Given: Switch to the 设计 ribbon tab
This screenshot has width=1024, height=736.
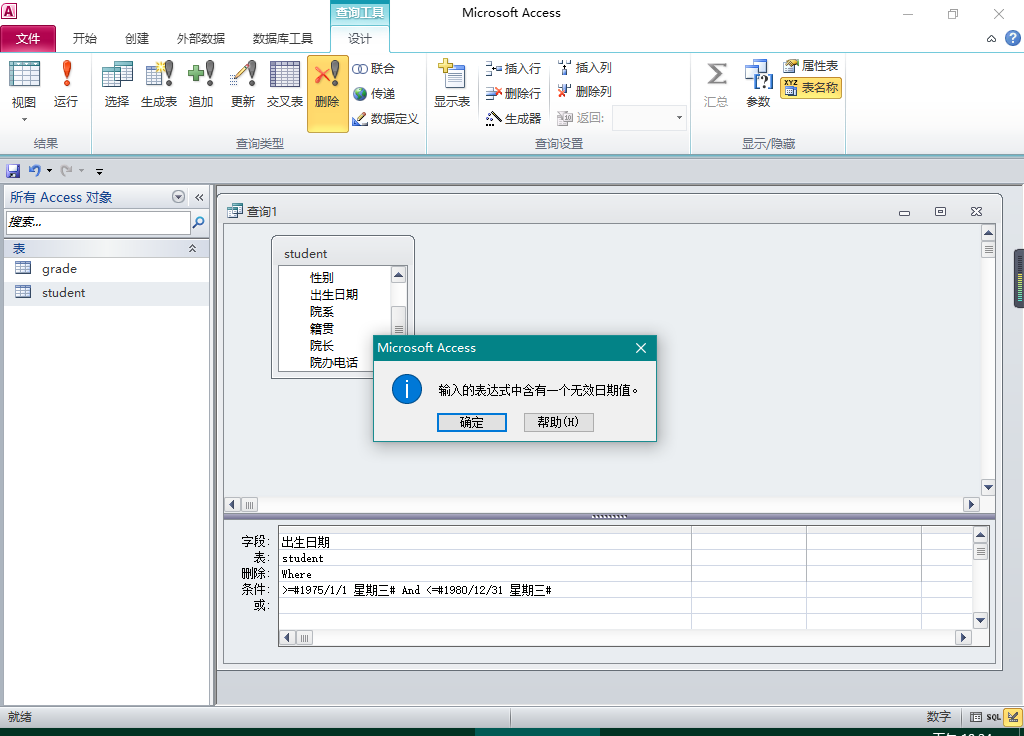Looking at the screenshot, I should pyautogui.click(x=360, y=39).
